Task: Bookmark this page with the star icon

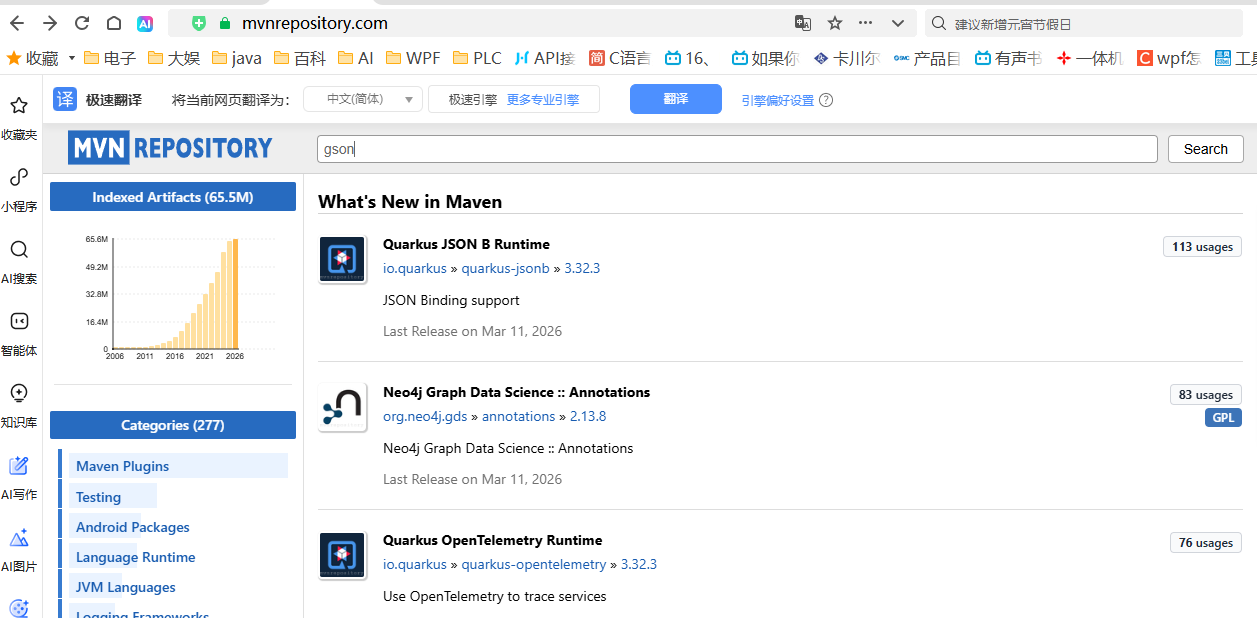Action: [x=835, y=23]
